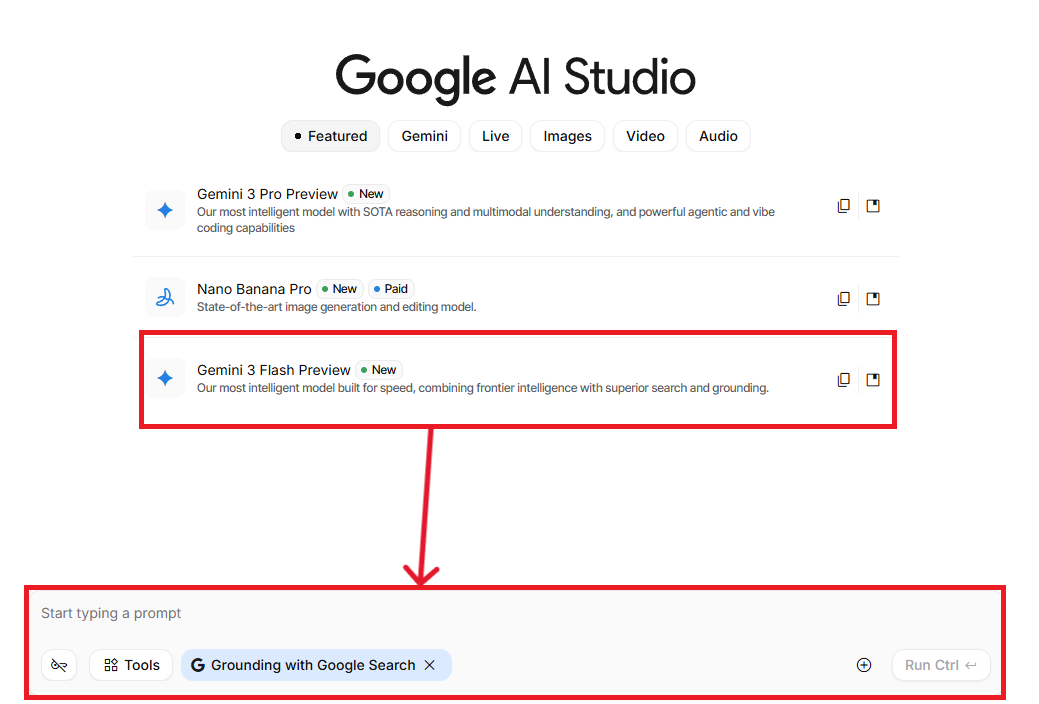Toggle the temporary chat incognito icon
Screen dimensions: 1039x704
59,665
